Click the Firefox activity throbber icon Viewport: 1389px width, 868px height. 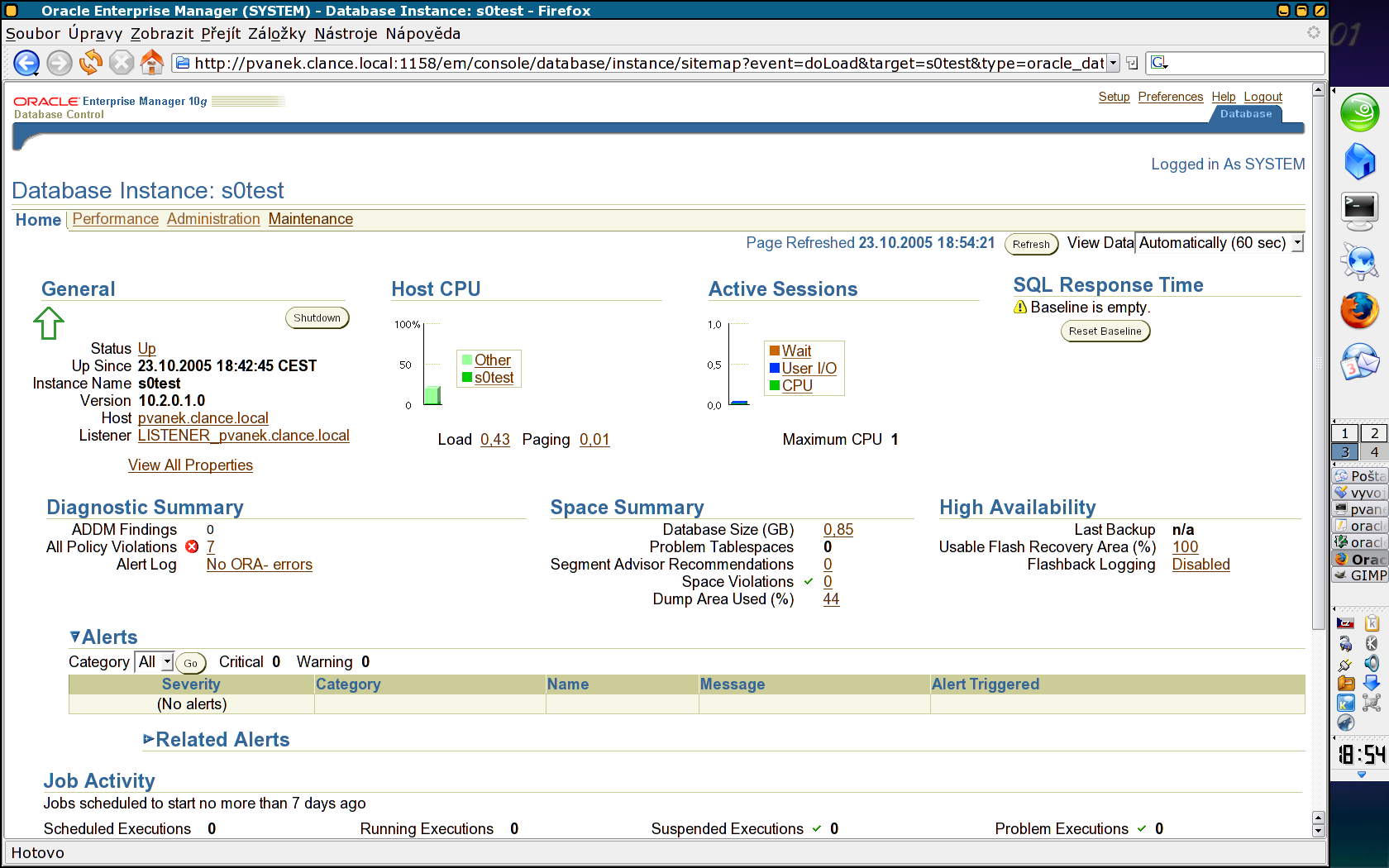tap(1314, 32)
